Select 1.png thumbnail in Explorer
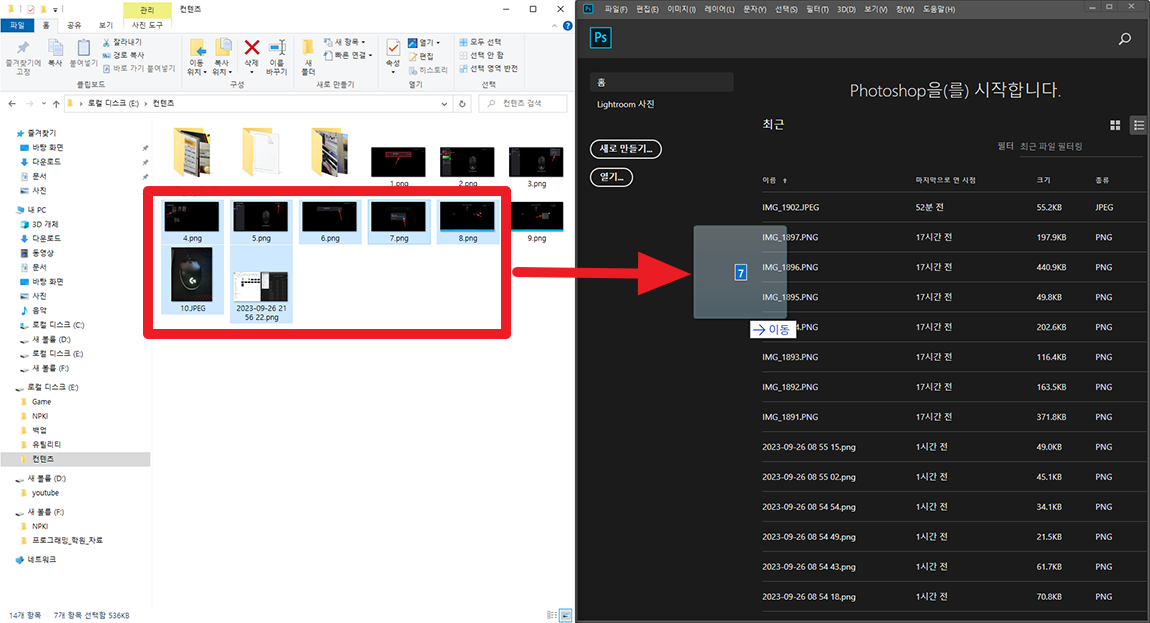The width and height of the screenshot is (1150, 623). (398, 162)
